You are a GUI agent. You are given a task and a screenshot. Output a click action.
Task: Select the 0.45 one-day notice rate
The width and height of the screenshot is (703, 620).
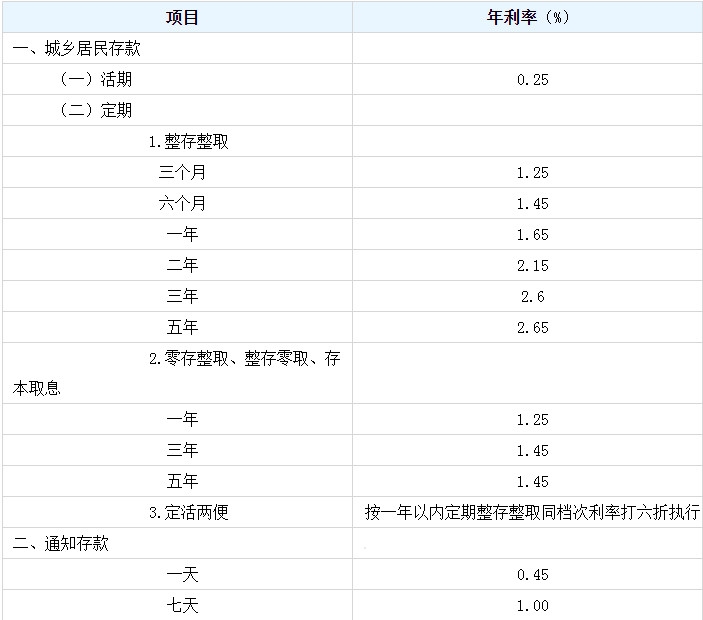pos(533,575)
